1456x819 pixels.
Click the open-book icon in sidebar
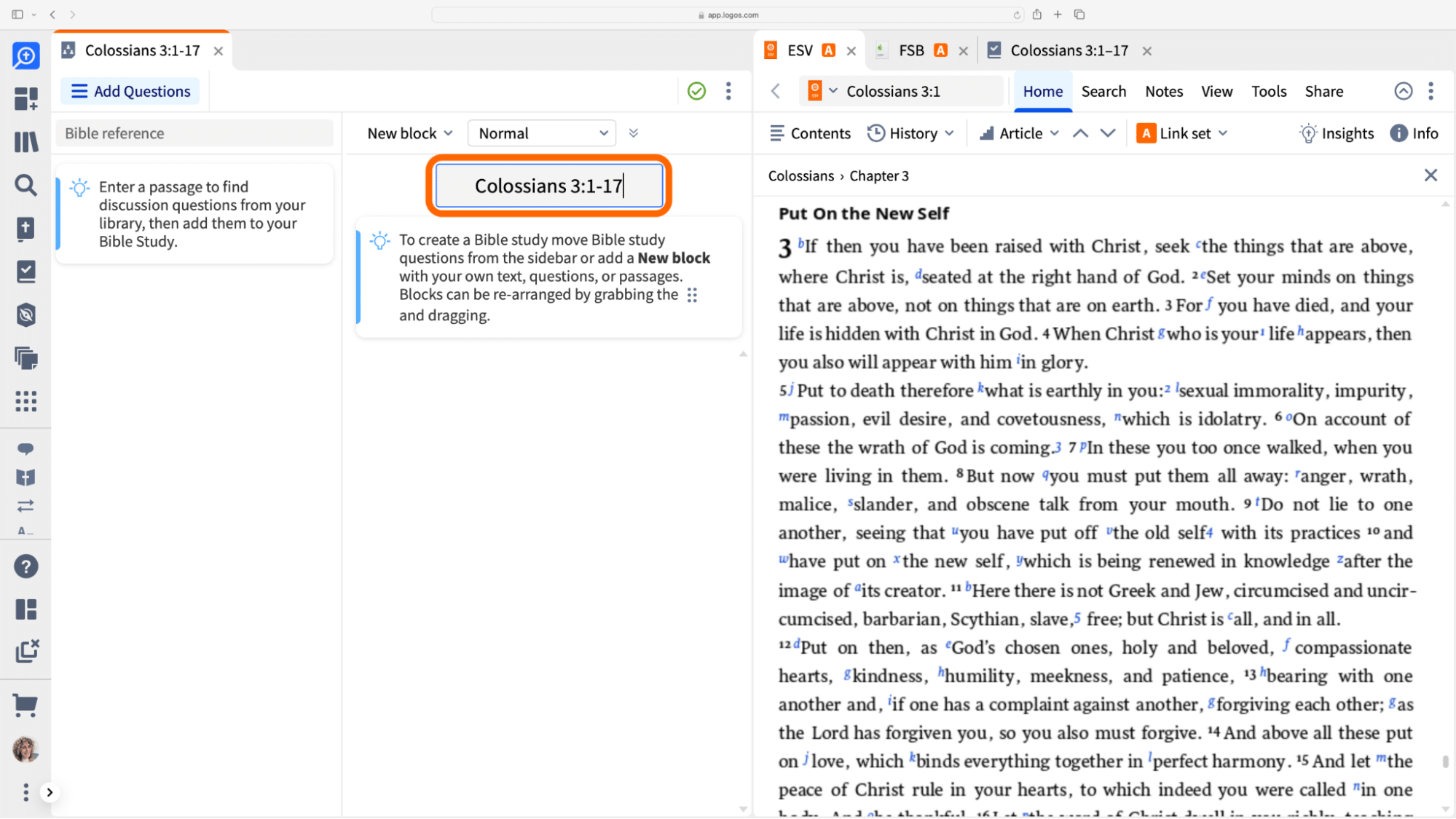tap(25, 478)
